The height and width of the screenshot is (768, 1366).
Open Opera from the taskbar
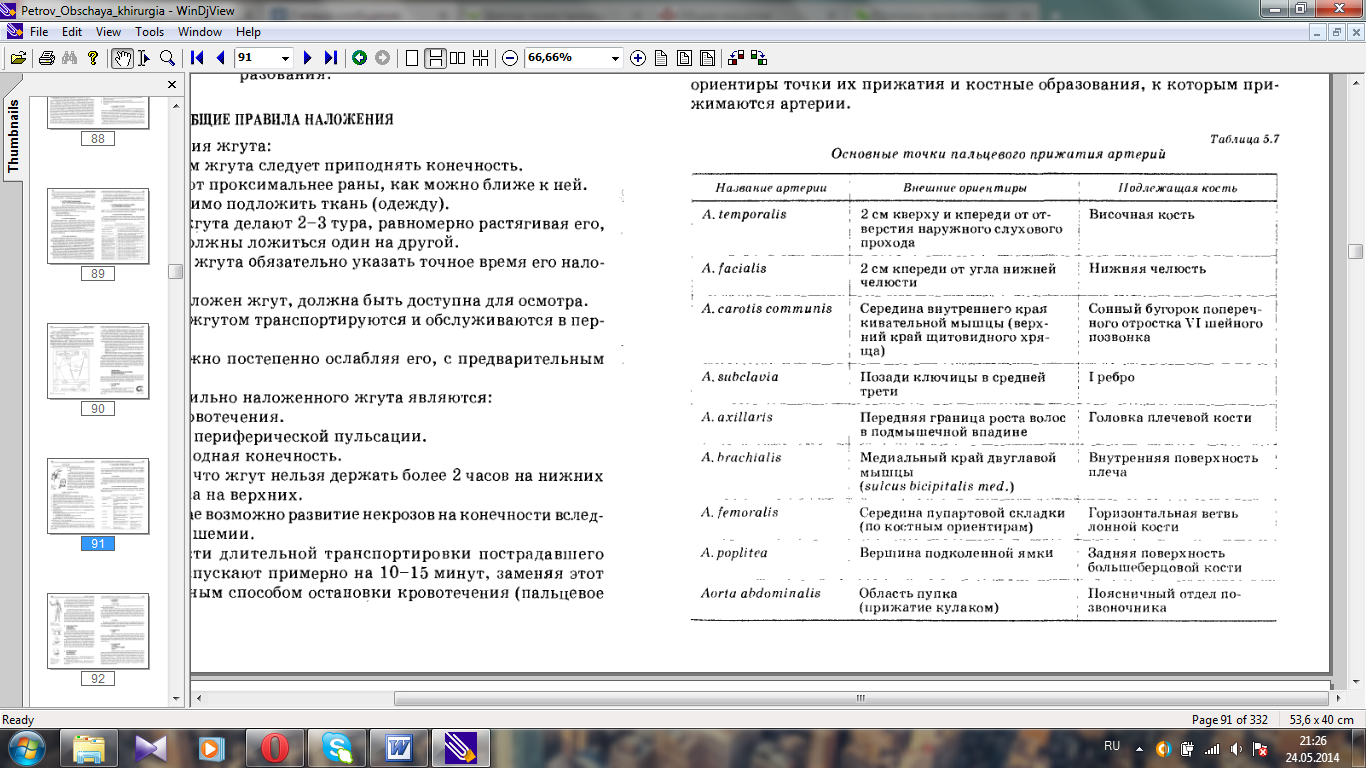(x=275, y=747)
